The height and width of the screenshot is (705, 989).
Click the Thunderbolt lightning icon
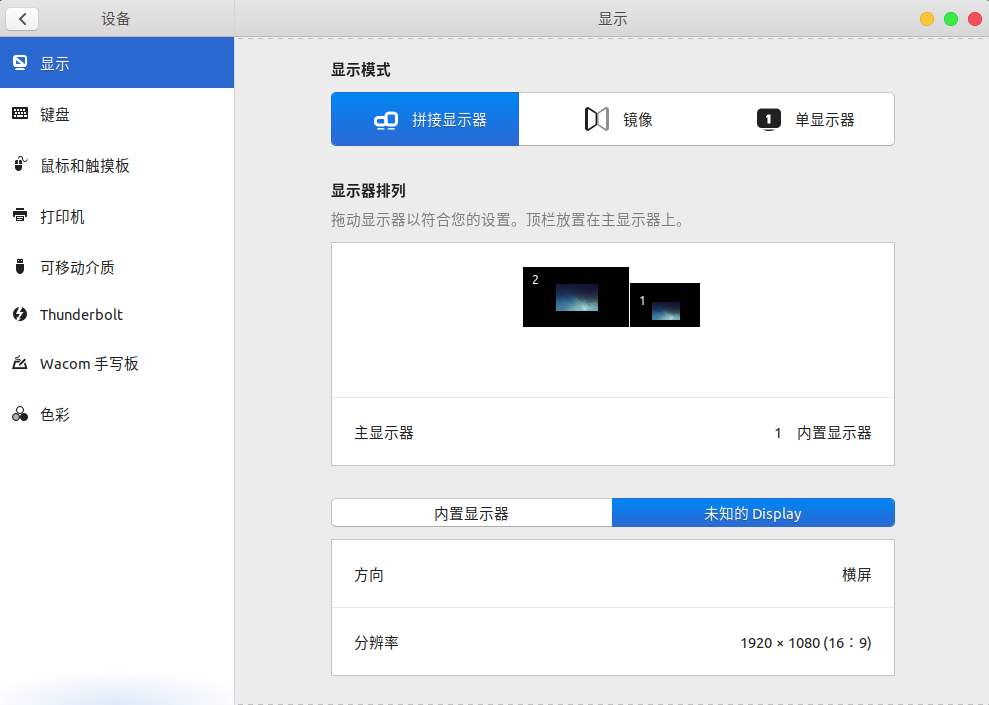click(x=20, y=314)
